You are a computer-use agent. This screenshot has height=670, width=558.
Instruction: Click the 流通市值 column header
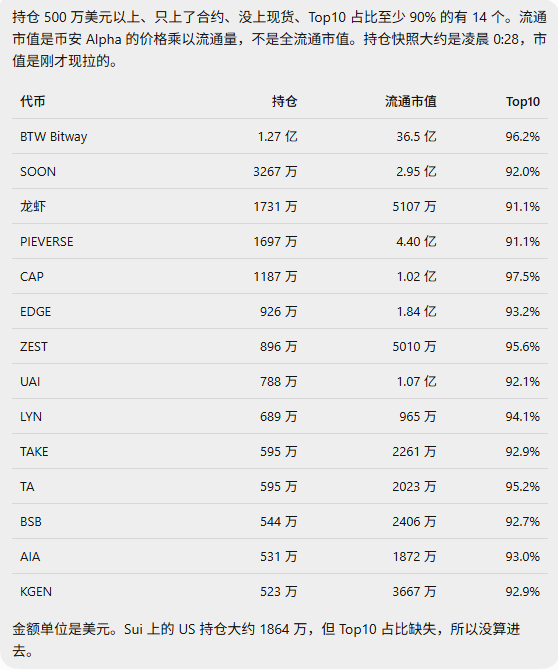tap(411, 102)
